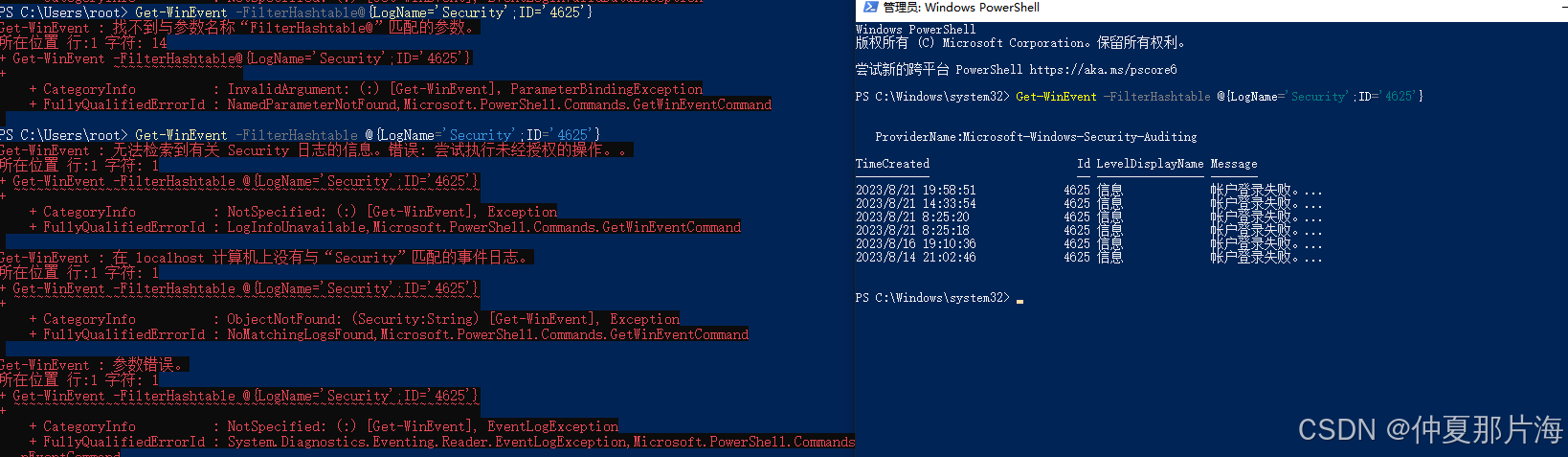Click the Message column header
This screenshot has height=457, width=1568.
pyautogui.click(x=1234, y=164)
